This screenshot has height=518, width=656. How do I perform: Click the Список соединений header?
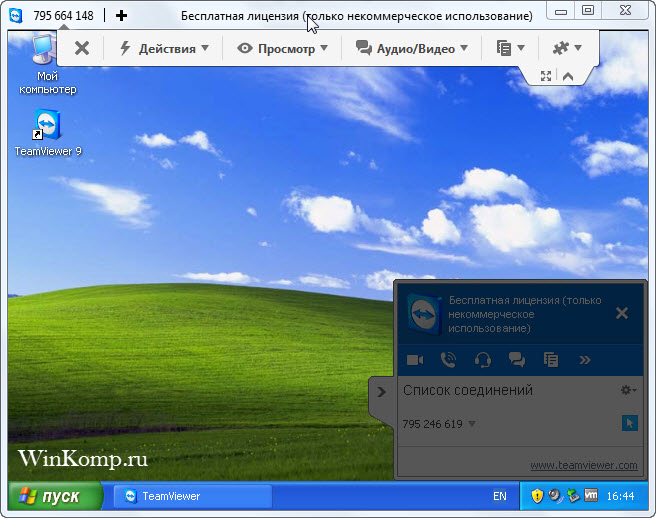(468, 390)
